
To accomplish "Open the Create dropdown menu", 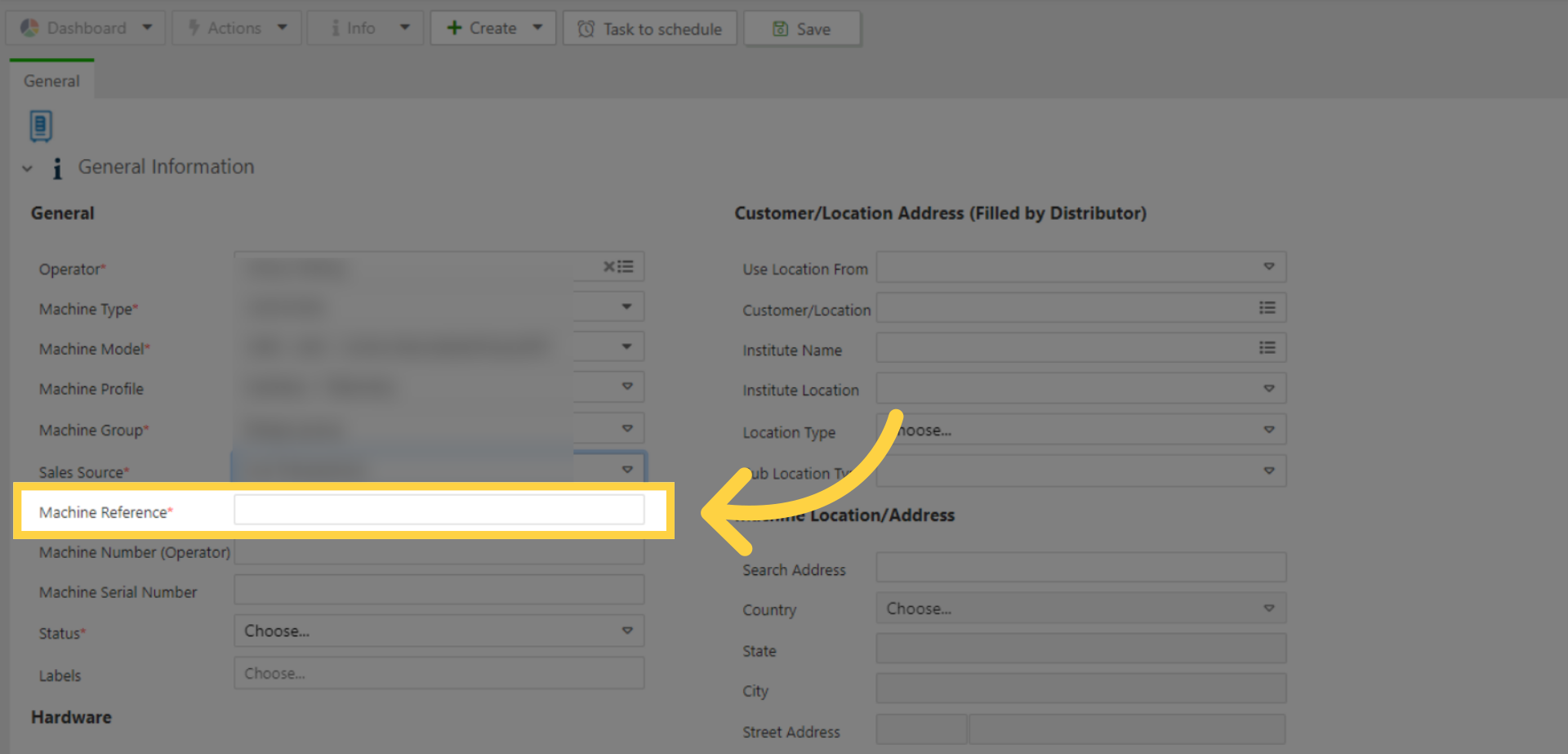I will pos(493,28).
